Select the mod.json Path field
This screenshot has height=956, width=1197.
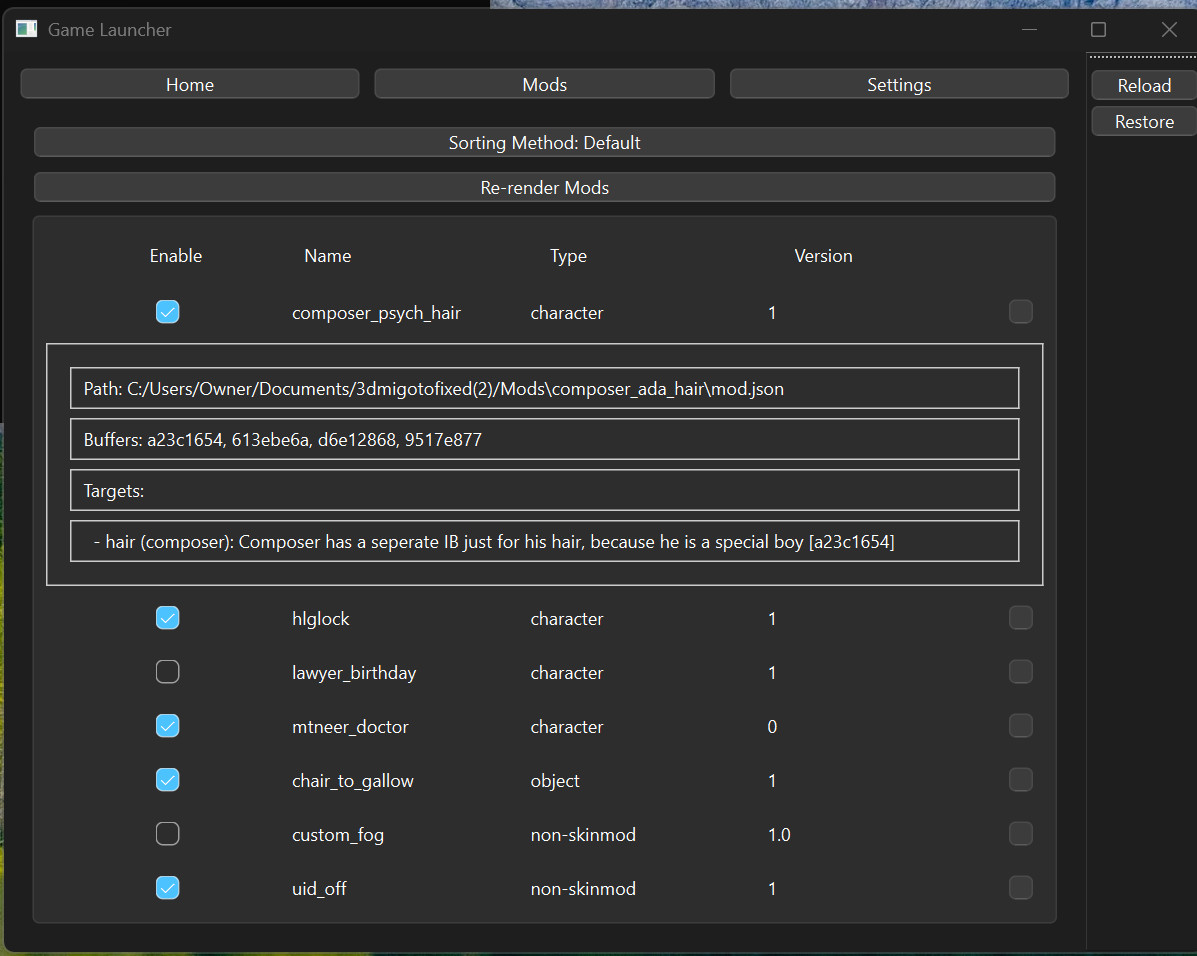coord(544,388)
